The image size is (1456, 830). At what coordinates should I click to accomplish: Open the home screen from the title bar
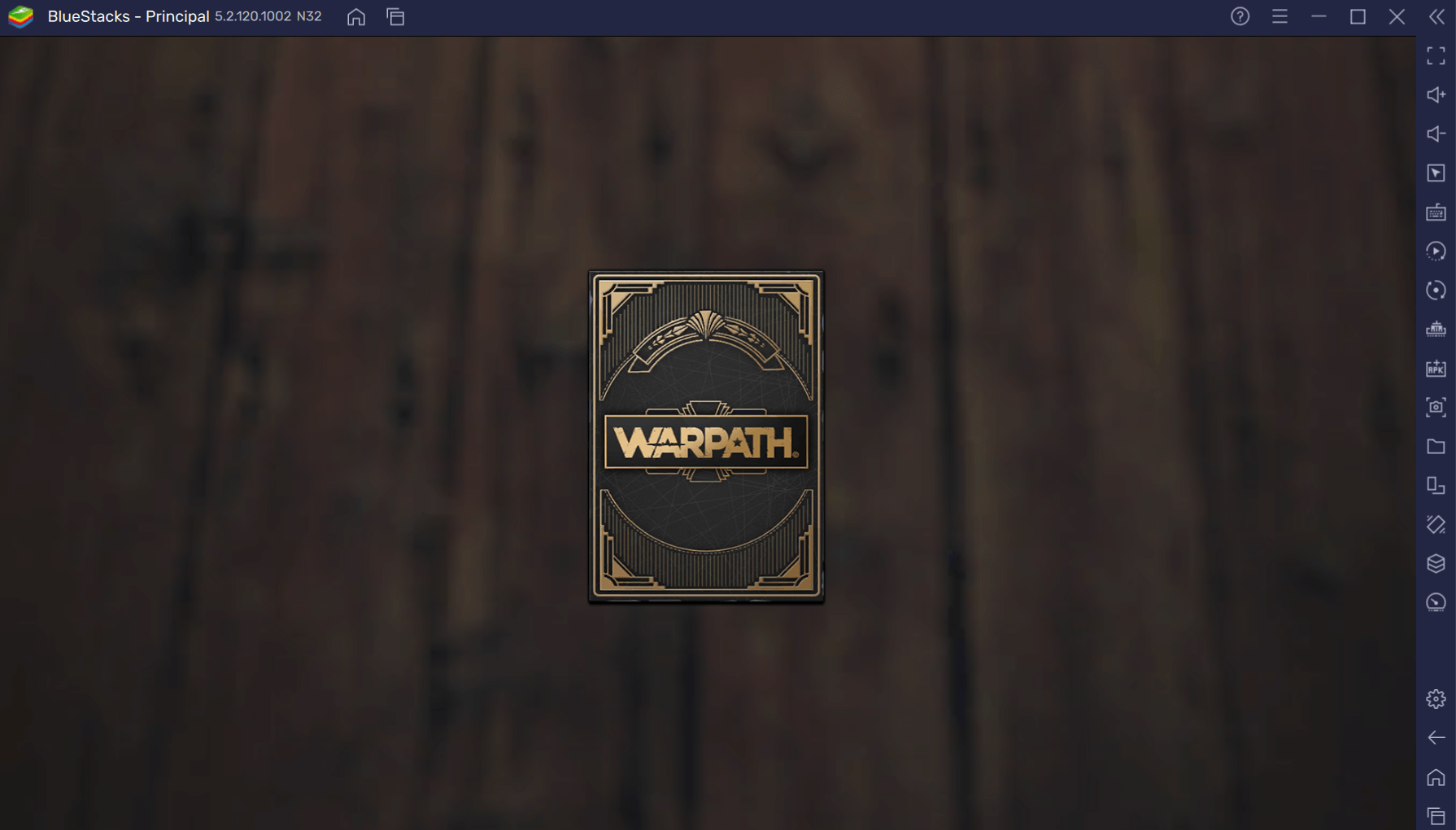tap(356, 16)
